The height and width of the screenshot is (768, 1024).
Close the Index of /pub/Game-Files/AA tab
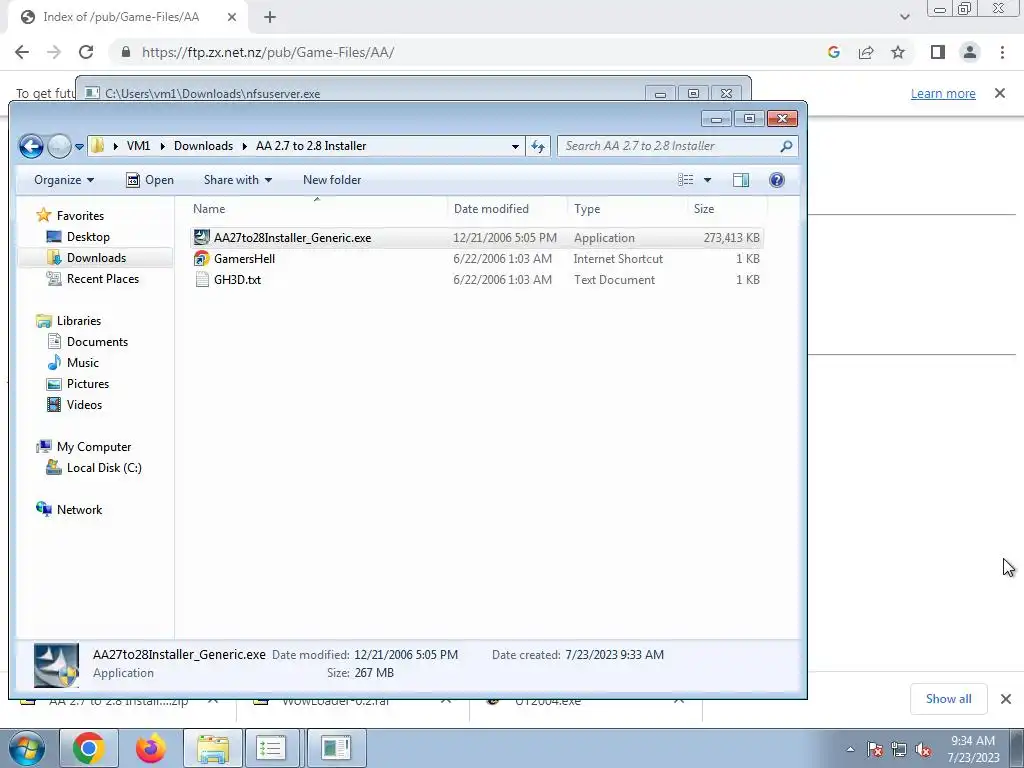(x=232, y=17)
